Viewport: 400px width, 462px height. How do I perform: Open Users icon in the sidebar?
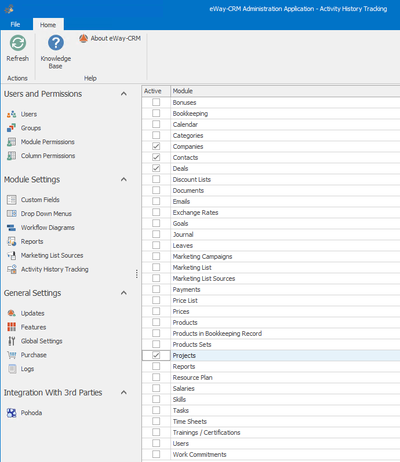(11, 114)
